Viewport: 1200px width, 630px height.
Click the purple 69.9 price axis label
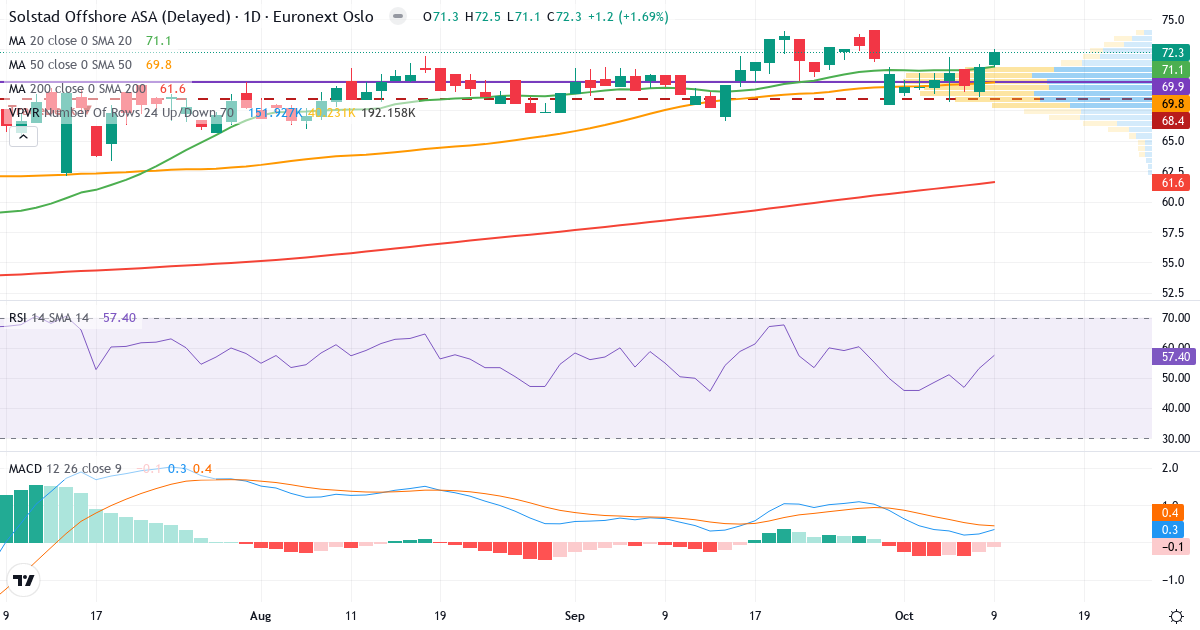(x=1173, y=87)
